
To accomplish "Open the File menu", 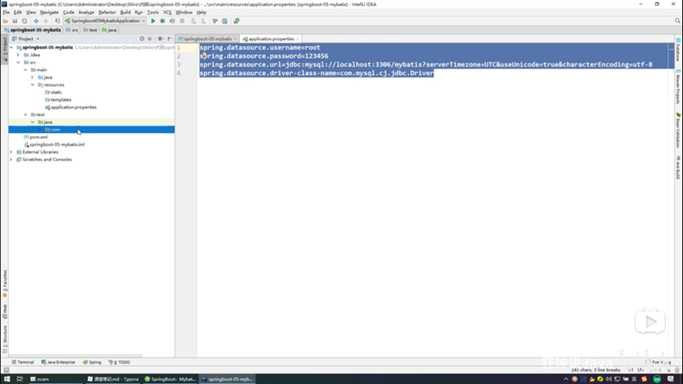I will pos(6,12).
